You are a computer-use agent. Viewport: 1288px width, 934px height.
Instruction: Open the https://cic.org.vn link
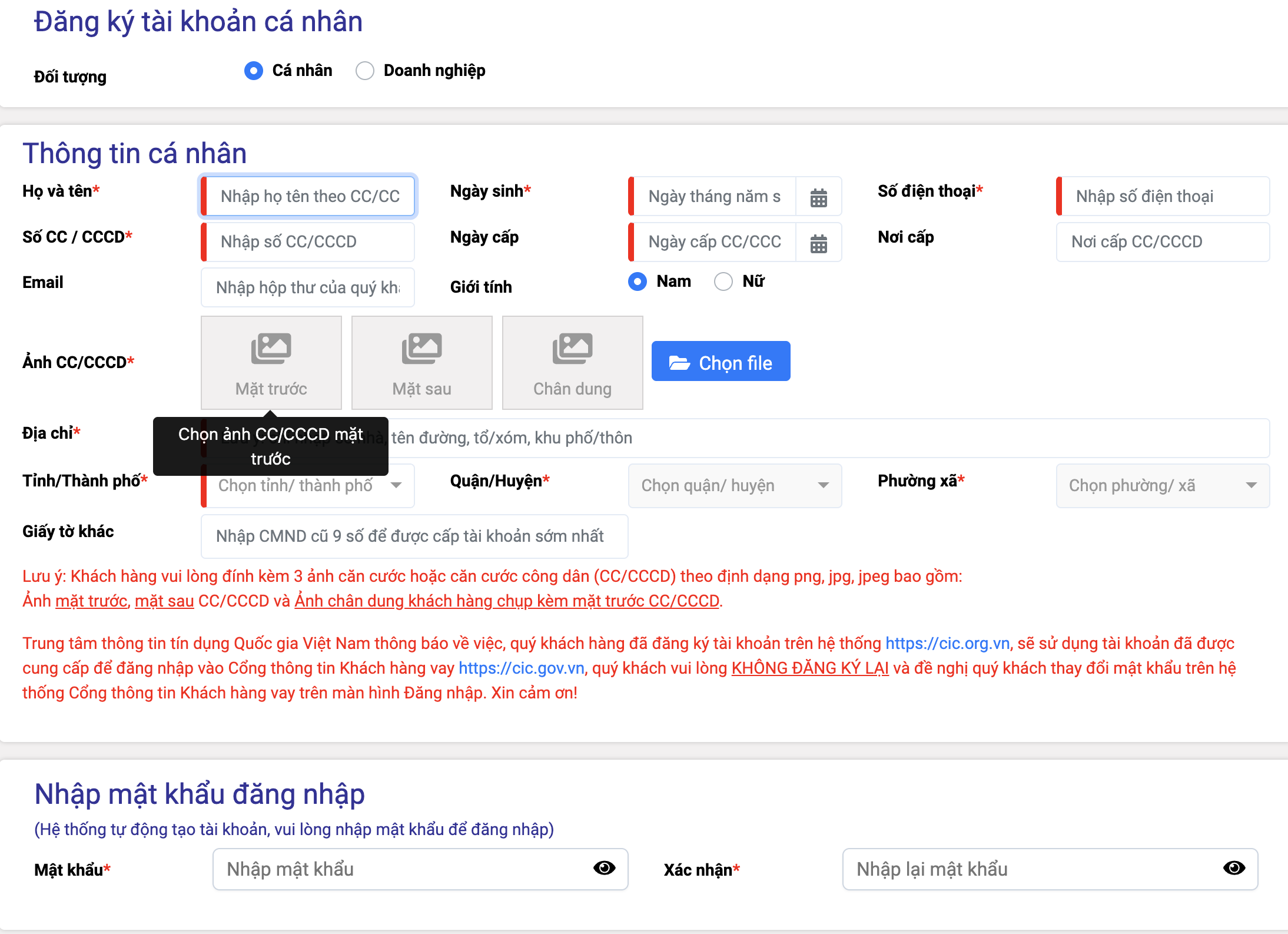coord(948,643)
